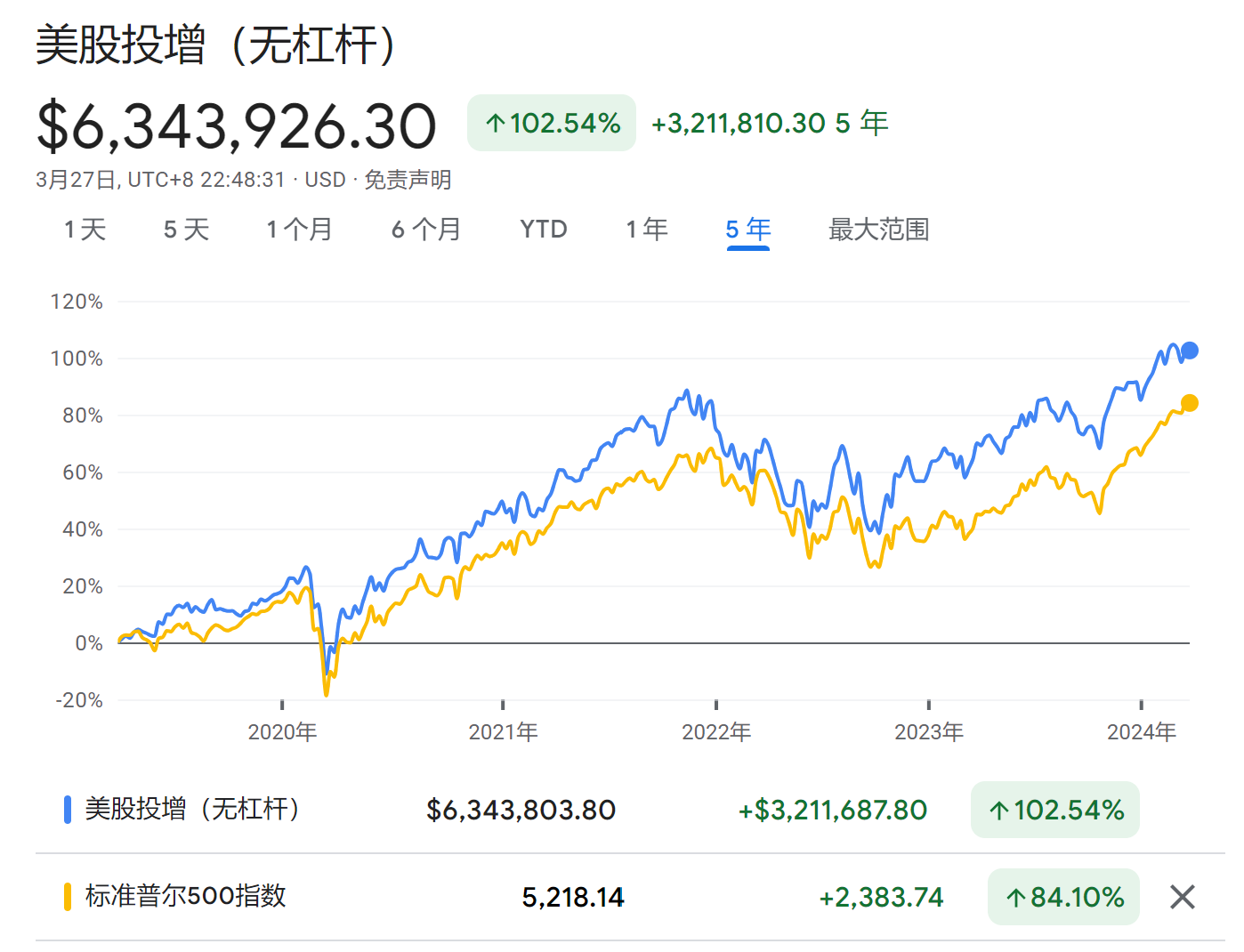Select the YTD range tab

tap(543, 230)
